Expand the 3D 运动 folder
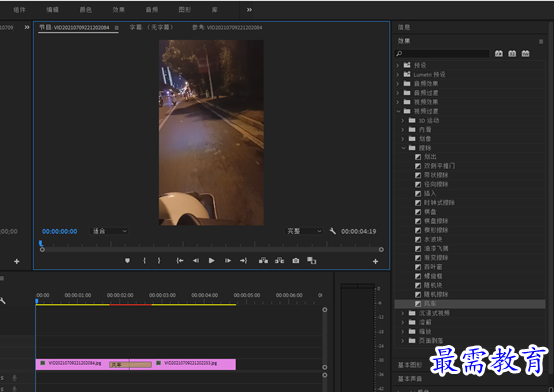This screenshot has width=554, height=392. [402, 121]
